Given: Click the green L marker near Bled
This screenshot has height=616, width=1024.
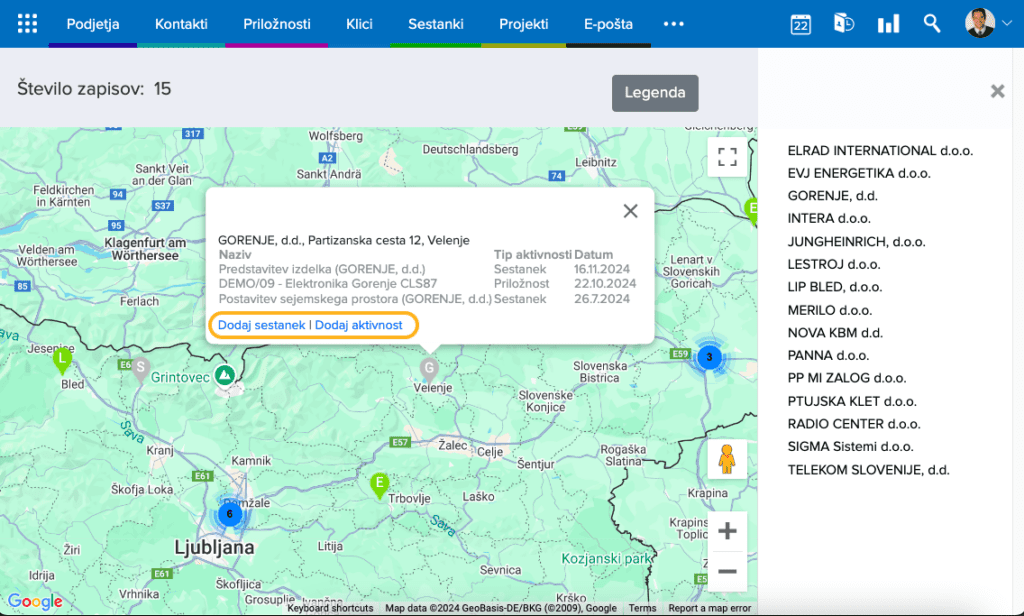Looking at the screenshot, I should tap(62, 359).
